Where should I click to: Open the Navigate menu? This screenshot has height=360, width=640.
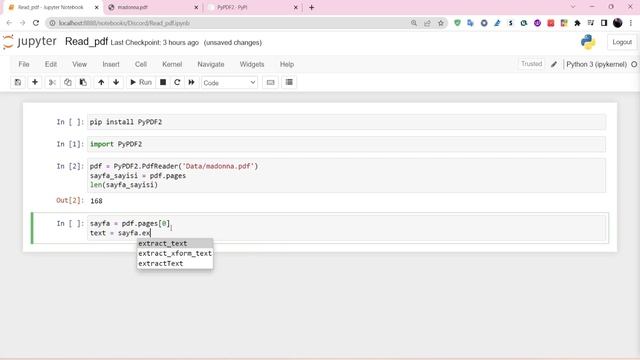(211, 64)
